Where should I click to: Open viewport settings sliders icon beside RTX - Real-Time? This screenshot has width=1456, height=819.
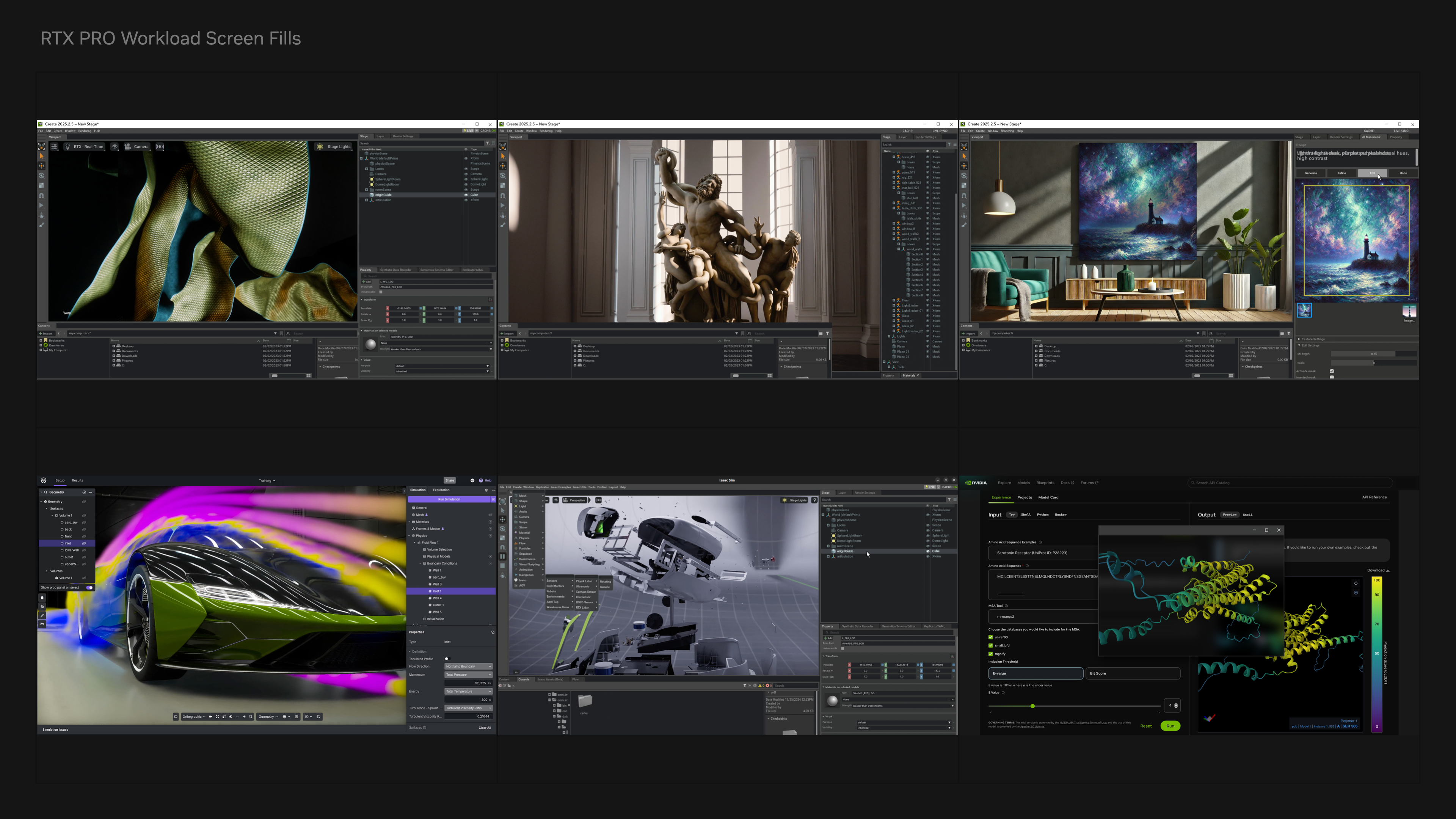click(54, 146)
